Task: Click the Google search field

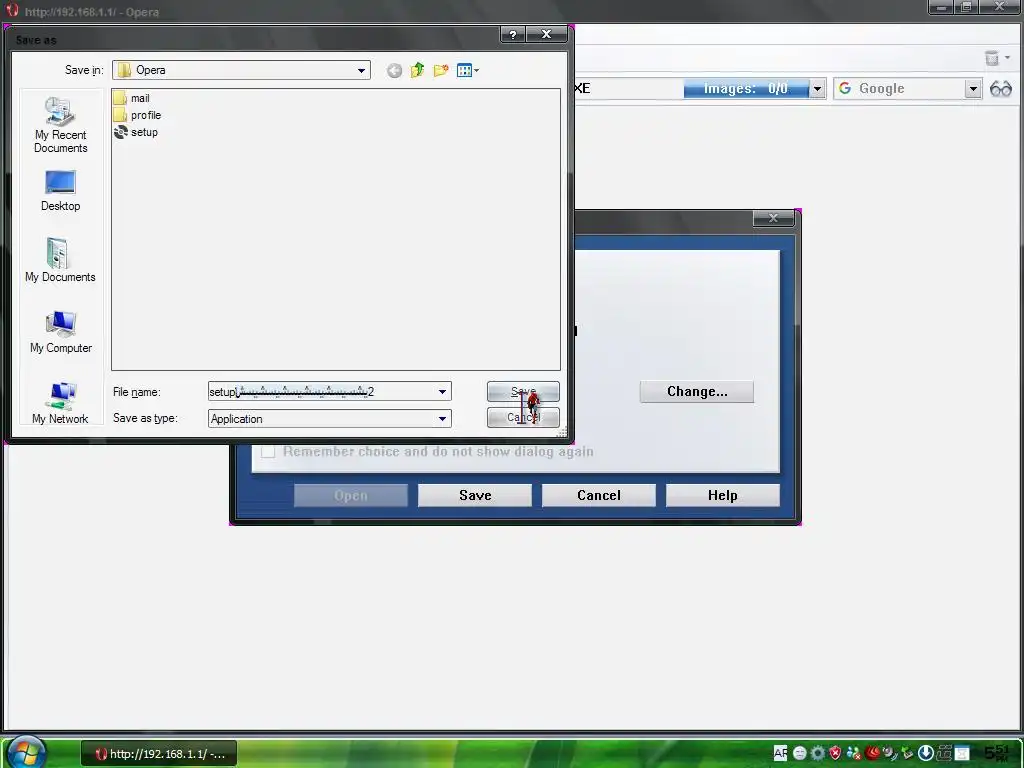Action: point(910,89)
